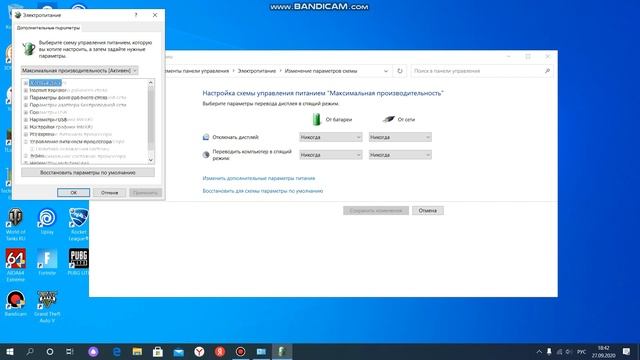The height and width of the screenshot is (360, 640).
Task: Click Изменение параметров схемы breadcrumb
Action: point(321,71)
